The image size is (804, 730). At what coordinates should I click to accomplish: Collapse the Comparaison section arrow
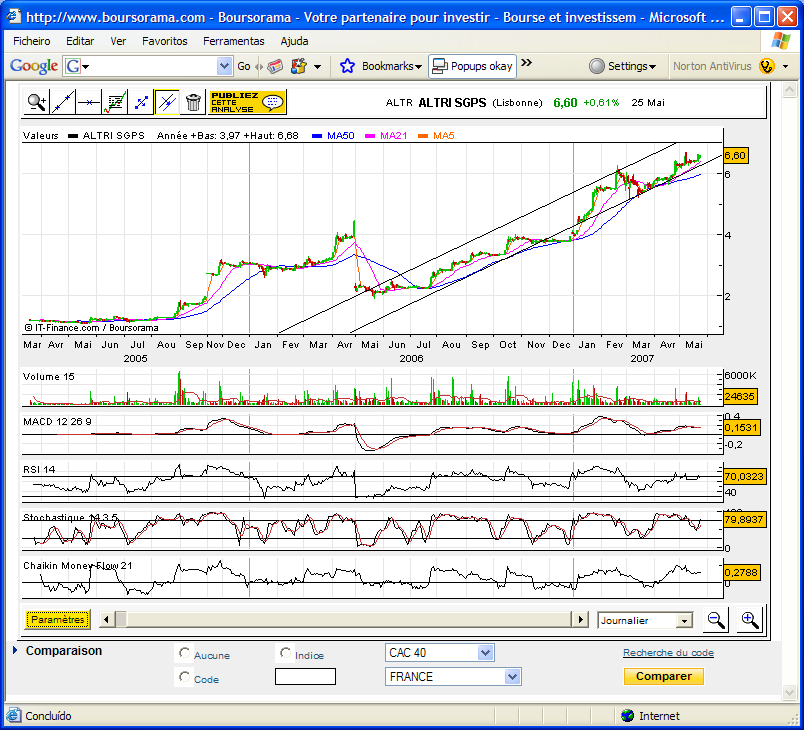click(15, 651)
